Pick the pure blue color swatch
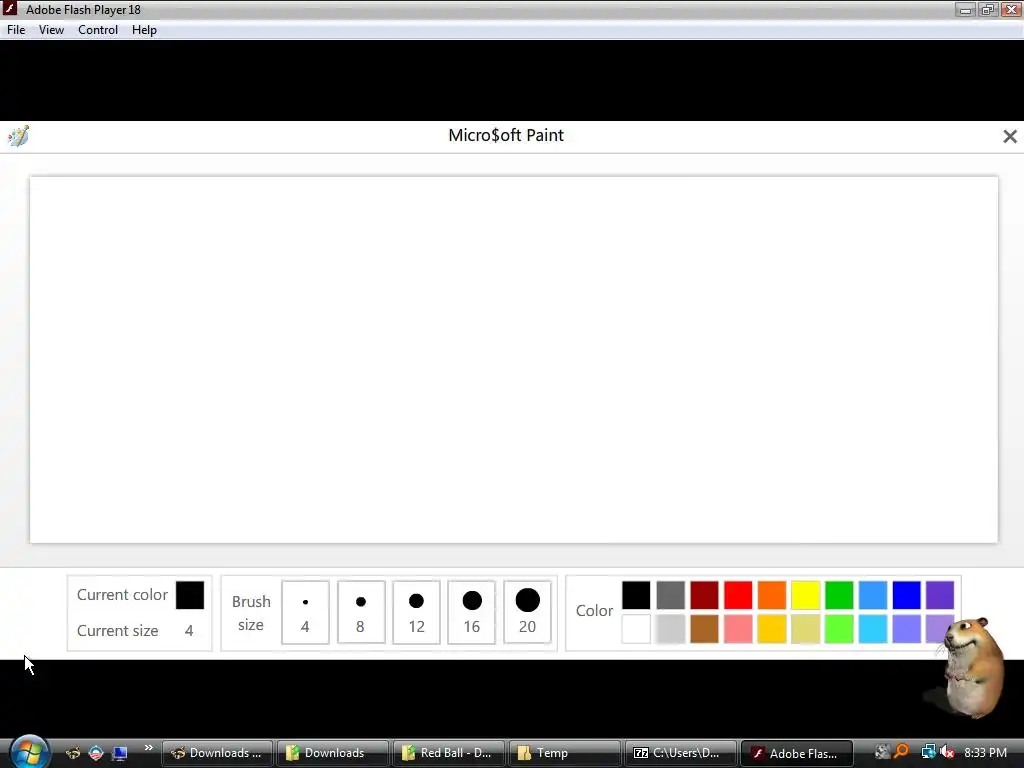The image size is (1024, 768). 906,595
